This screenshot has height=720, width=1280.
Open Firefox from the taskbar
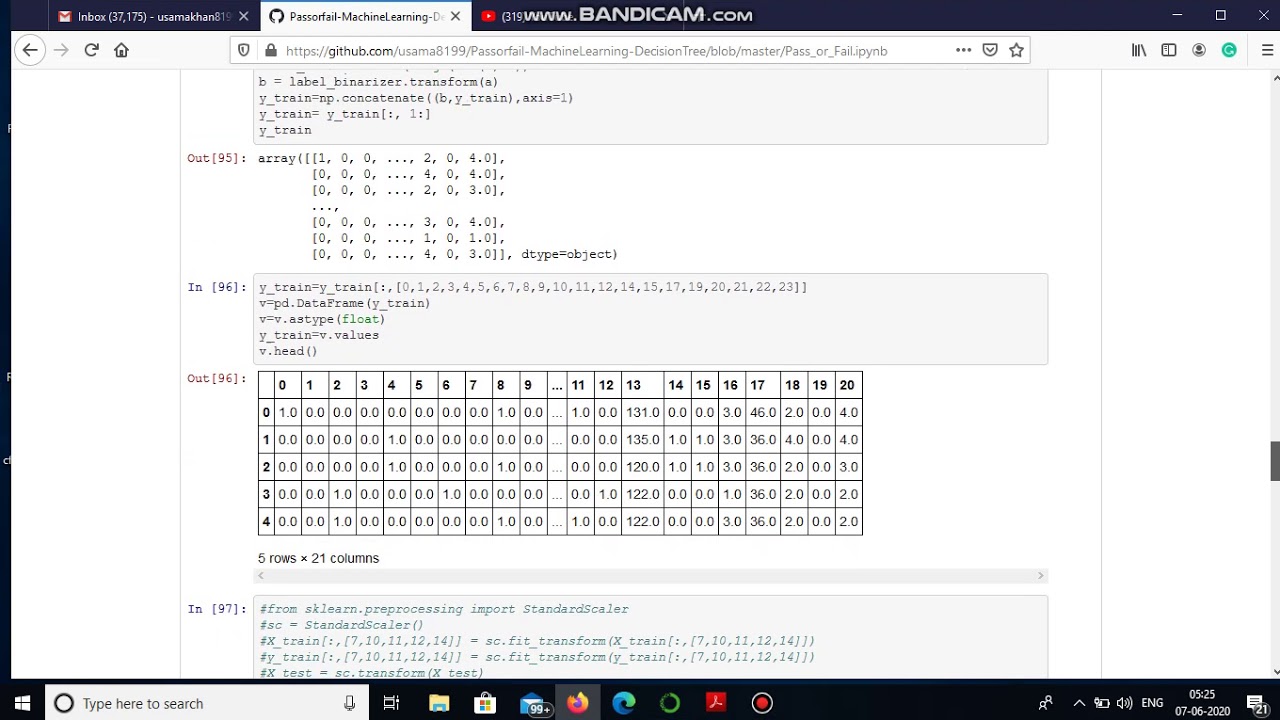pyautogui.click(x=577, y=703)
